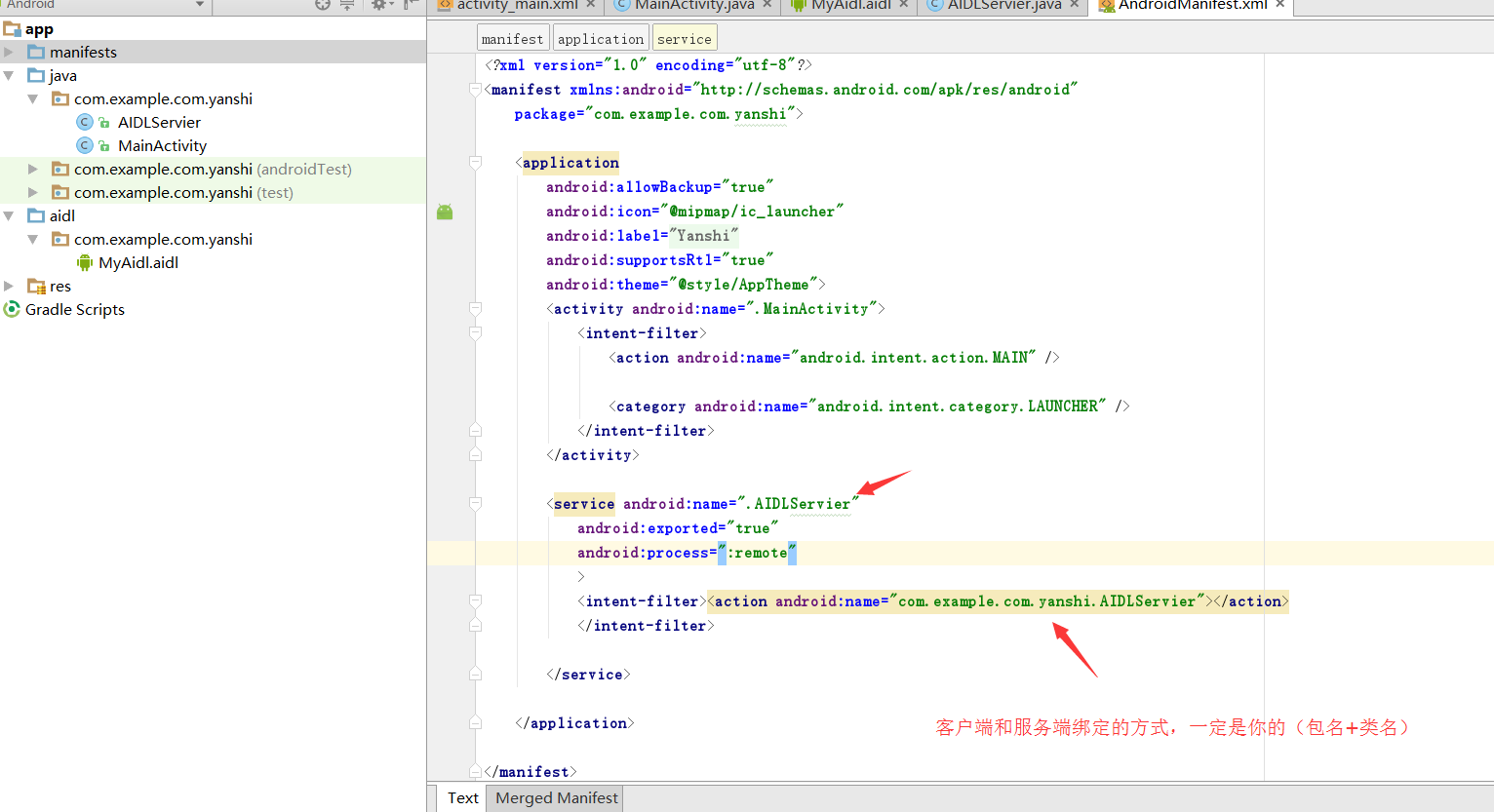The width and height of the screenshot is (1494, 812).
Task: Close the MyAidl.aidl tab
Action: (904, 5)
